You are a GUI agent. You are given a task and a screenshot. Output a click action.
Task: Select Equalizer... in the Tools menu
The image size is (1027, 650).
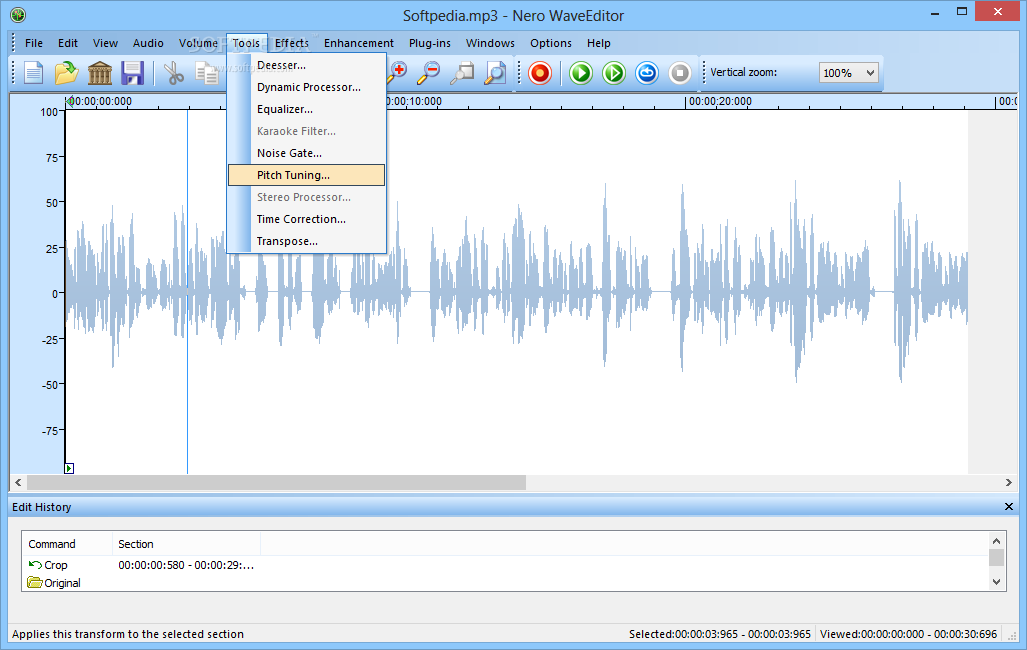pyautogui.click(x=307, y=109)
